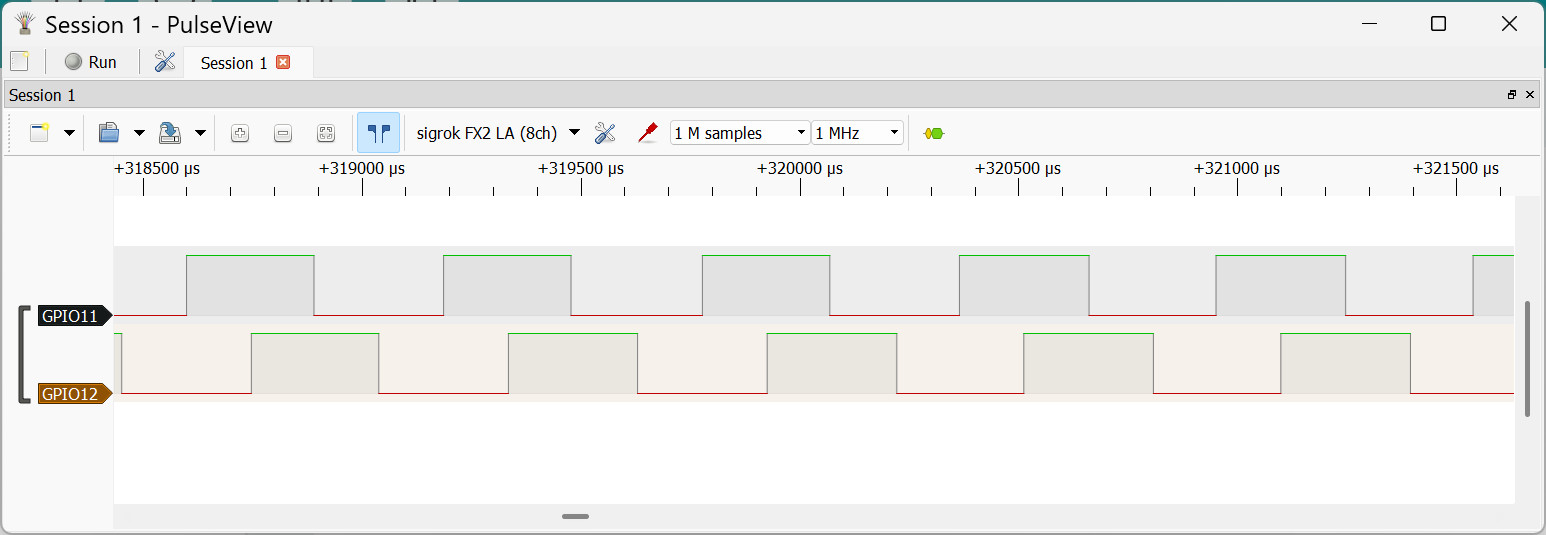This screenshot has height=535, width=1546.
Task: Zoom to fit the waveform
Action: pyautogui.click(x=326, y=133)
